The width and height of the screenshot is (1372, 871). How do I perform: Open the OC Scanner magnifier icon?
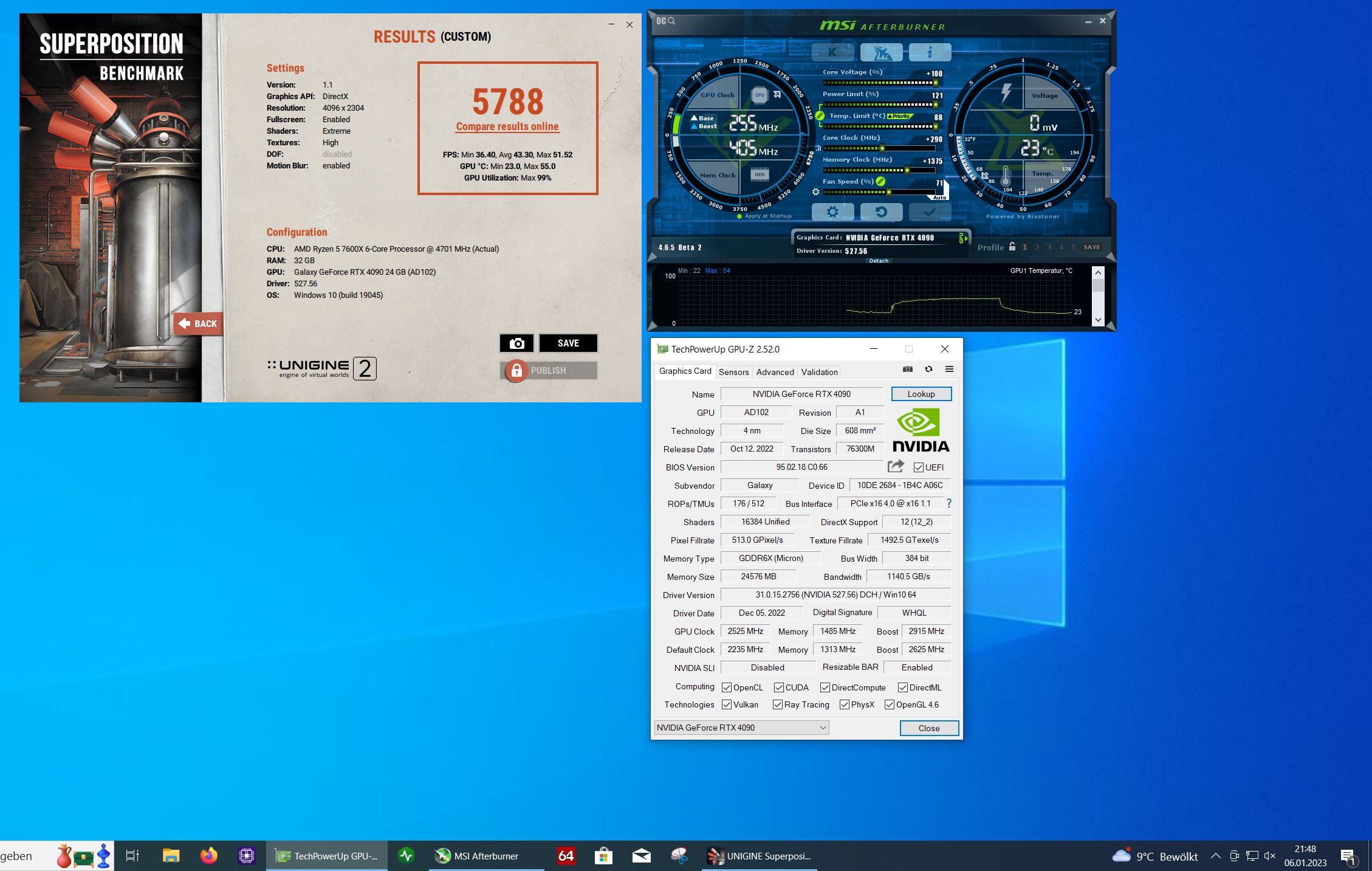671,21
